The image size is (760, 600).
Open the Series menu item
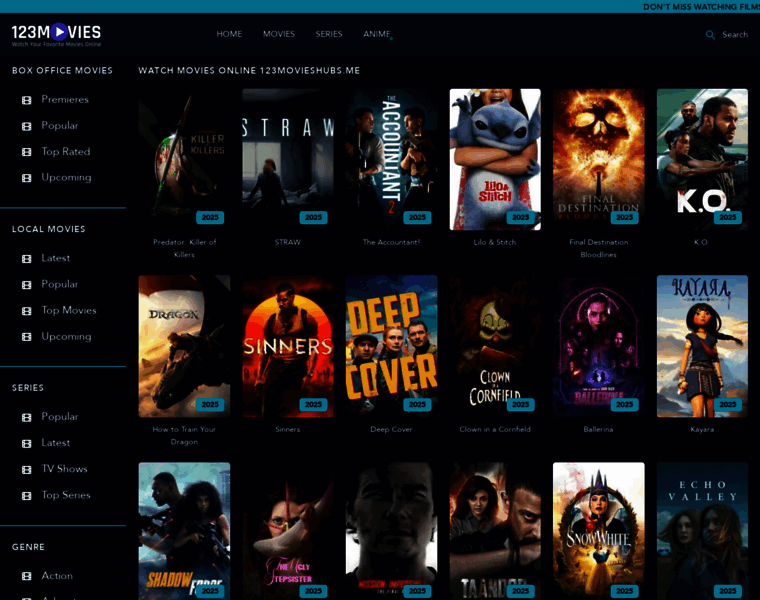[x=329, y=34]
